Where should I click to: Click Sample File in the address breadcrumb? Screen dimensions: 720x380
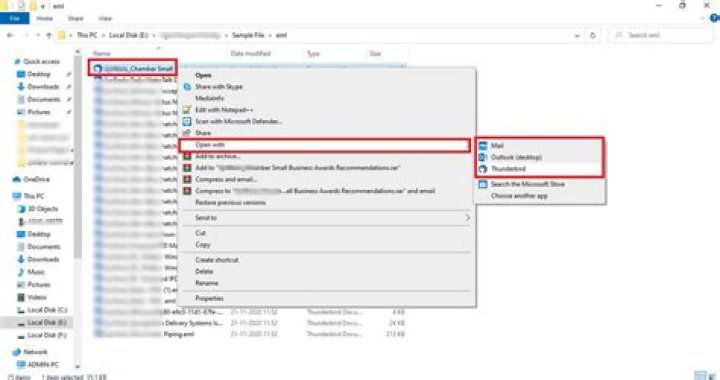tap(248, 35)
